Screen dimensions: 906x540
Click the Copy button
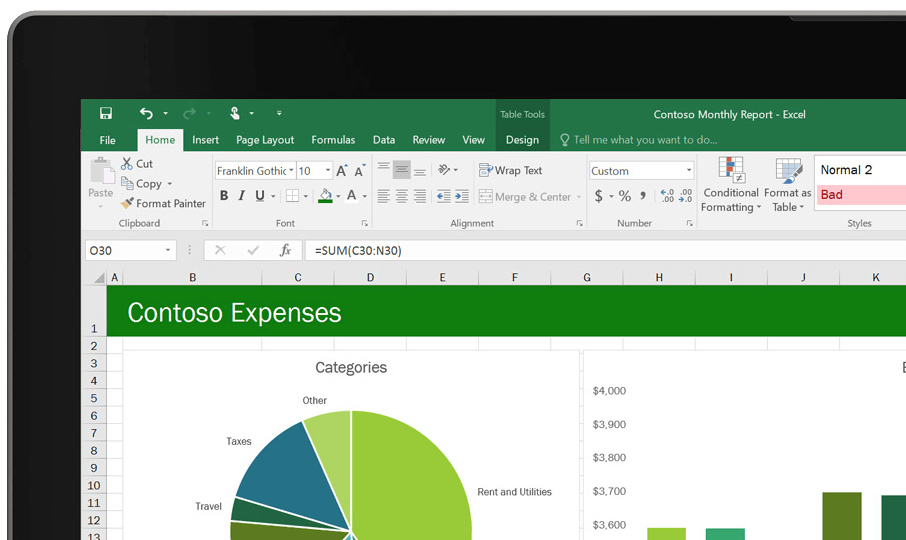pyautogui.click(x=142, y=184)
